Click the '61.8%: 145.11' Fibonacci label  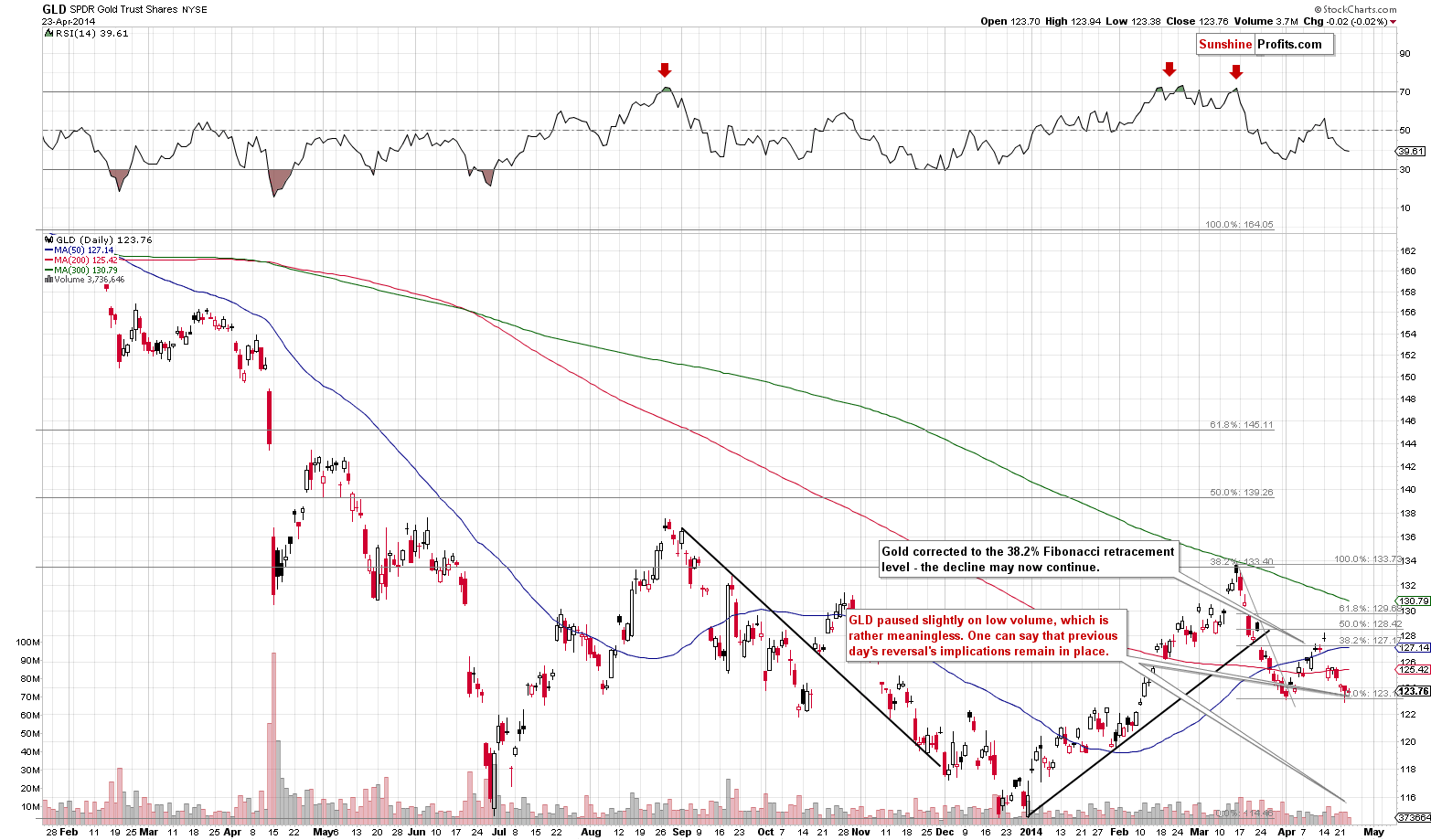pos(1242,424)
